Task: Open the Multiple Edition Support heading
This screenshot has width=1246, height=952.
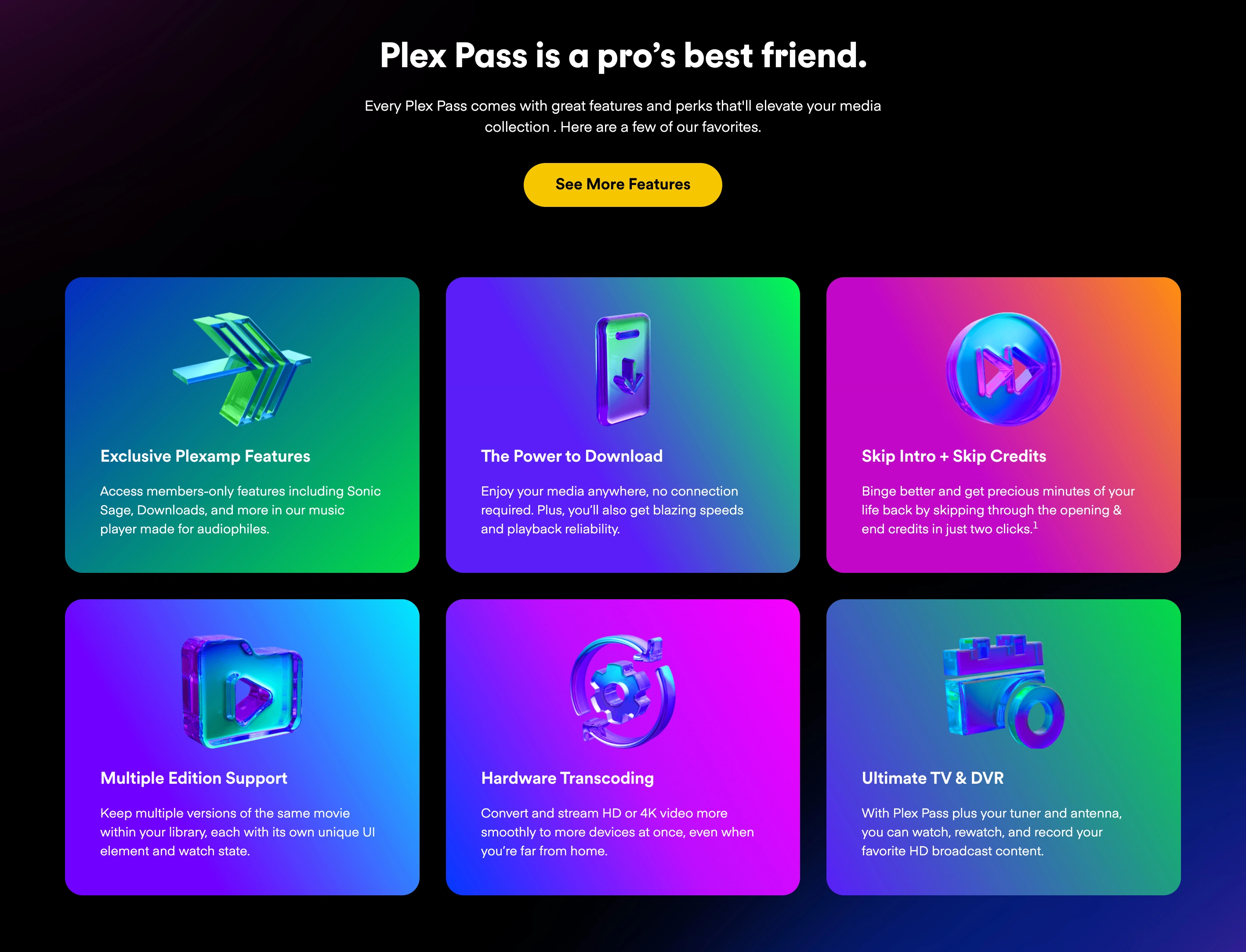Action: tap(194, 778)
